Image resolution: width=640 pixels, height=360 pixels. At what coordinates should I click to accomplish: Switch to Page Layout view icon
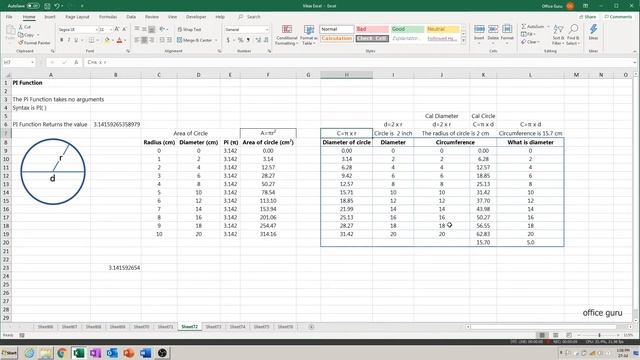click(556, 335)
